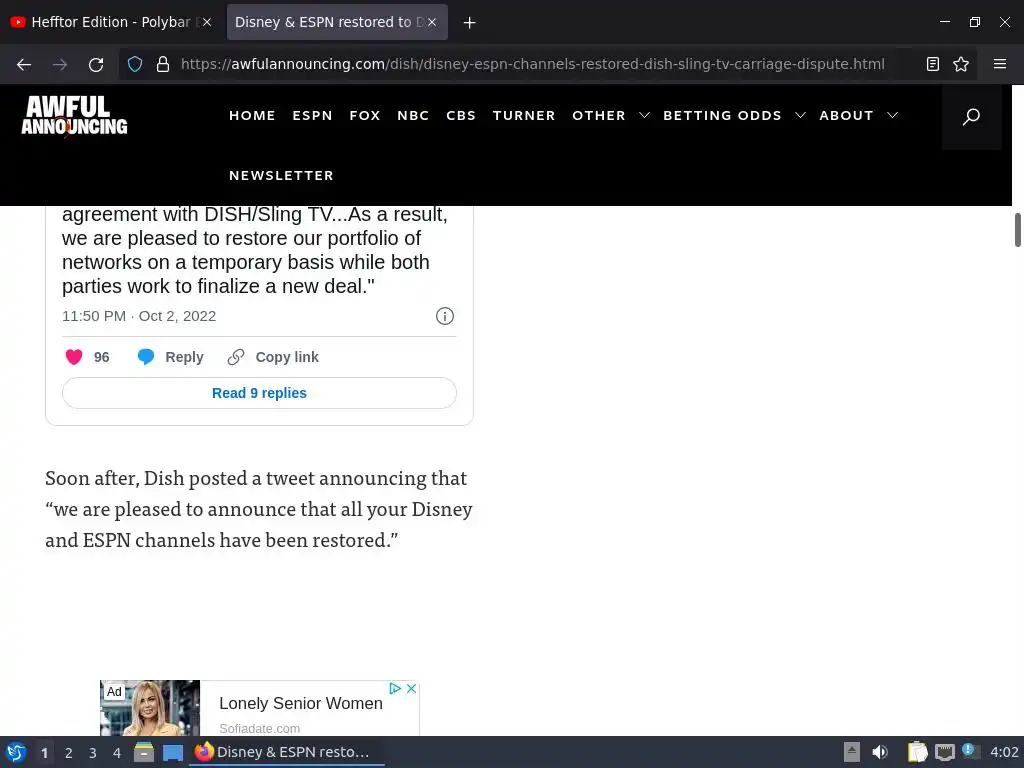The height and width of the screenshot is (768, 1024).
Task: Click the tweet timestamp 11:50 PM · Oct 2, 2022
Action: pos(139,316)
